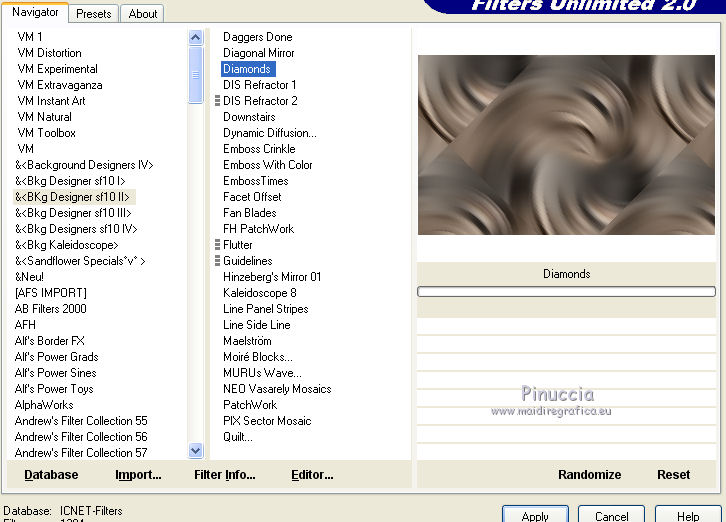Click the category list scrollbar thumb

click(x=196, y=75)
